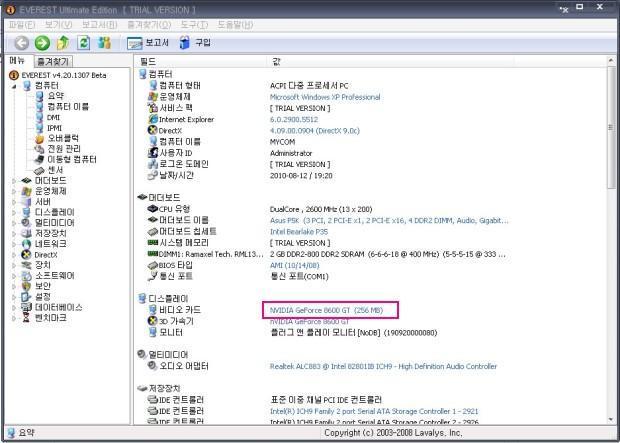
Task: Expand the 네트워크 tree node
Action: coord(15,244)
